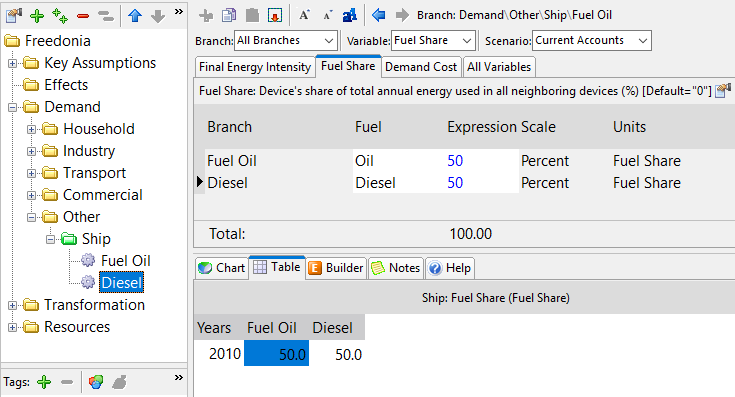Go forward with grey right arrow
Screen dimensions: 735x397
tap(402, 15)
